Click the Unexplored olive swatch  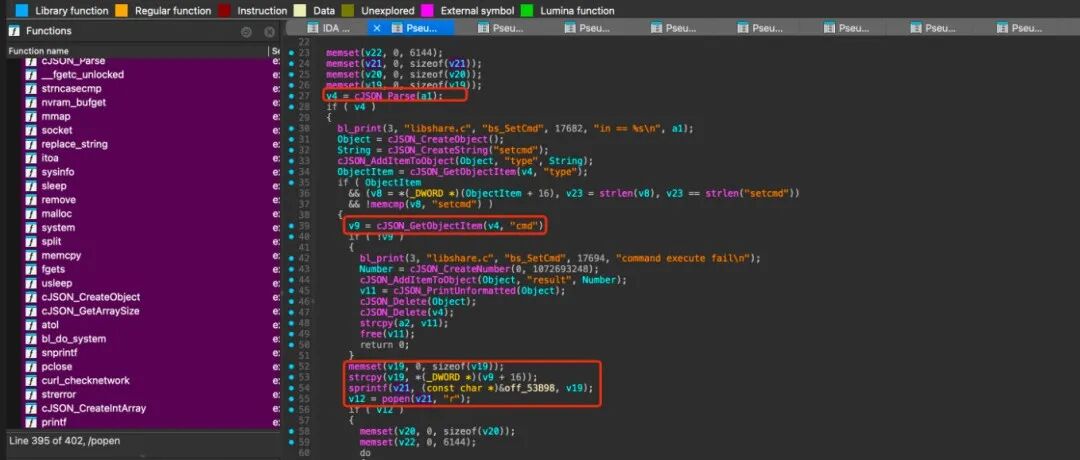click(348, 10)
